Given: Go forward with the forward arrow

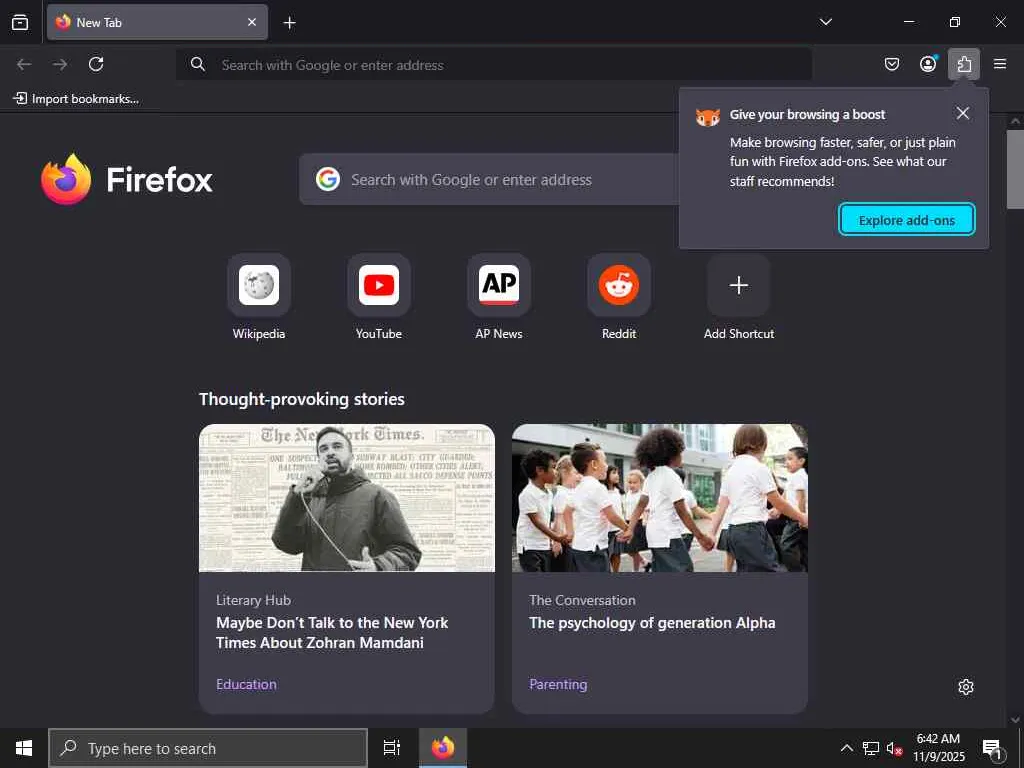Looking at the screenshot, I should 60,64.
